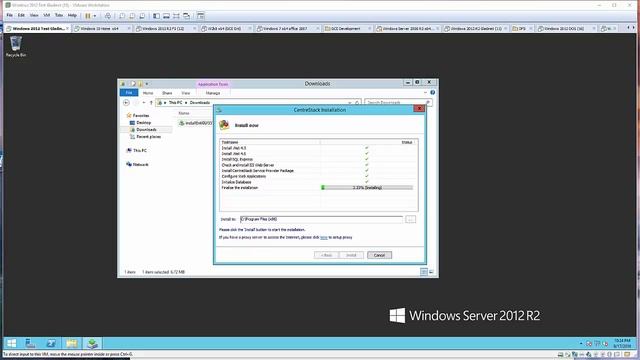This screenshot has height=360, width=640.
Task: Toggle the thumbnail bar toolbar icon
Action: [x=166, y=16]
